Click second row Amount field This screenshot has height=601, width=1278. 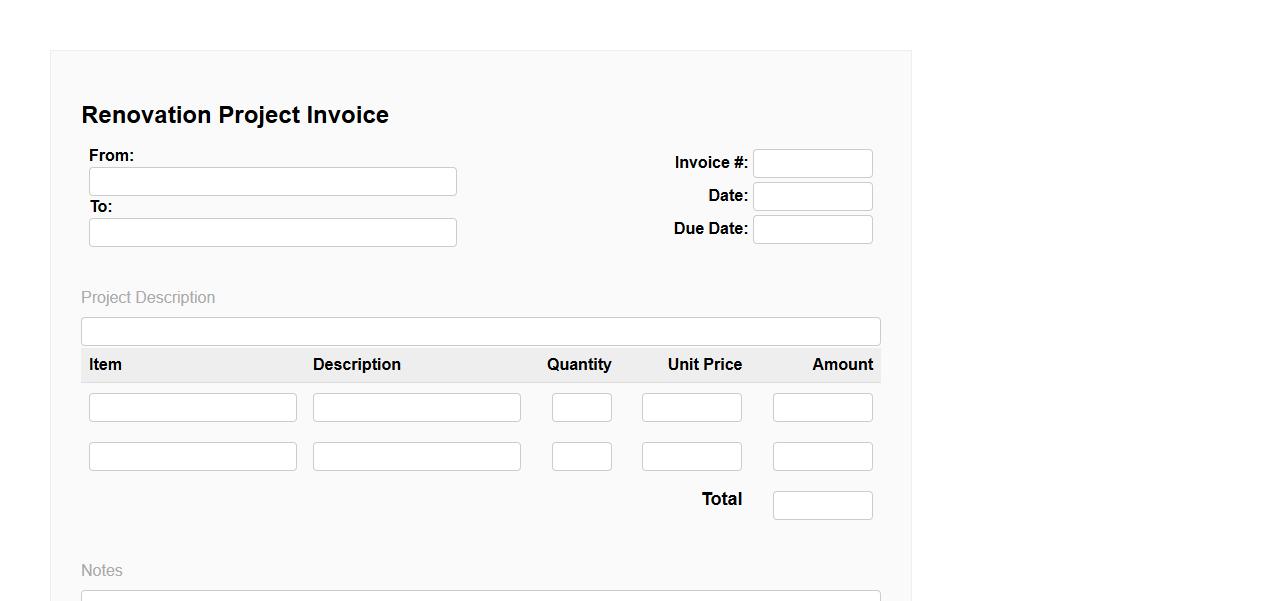(822, 457)
